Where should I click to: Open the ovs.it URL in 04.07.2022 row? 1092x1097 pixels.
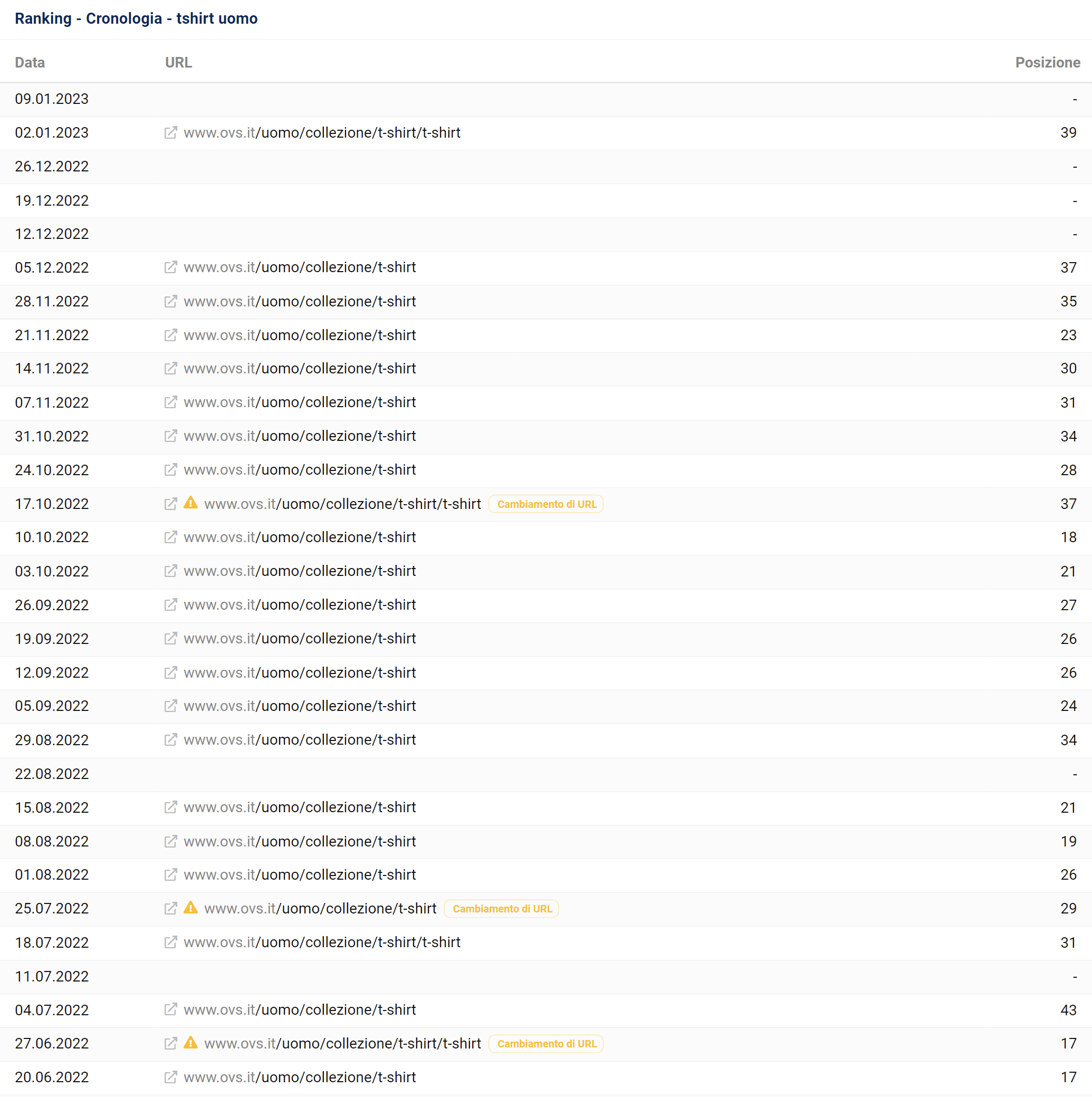click(300, 1009)
